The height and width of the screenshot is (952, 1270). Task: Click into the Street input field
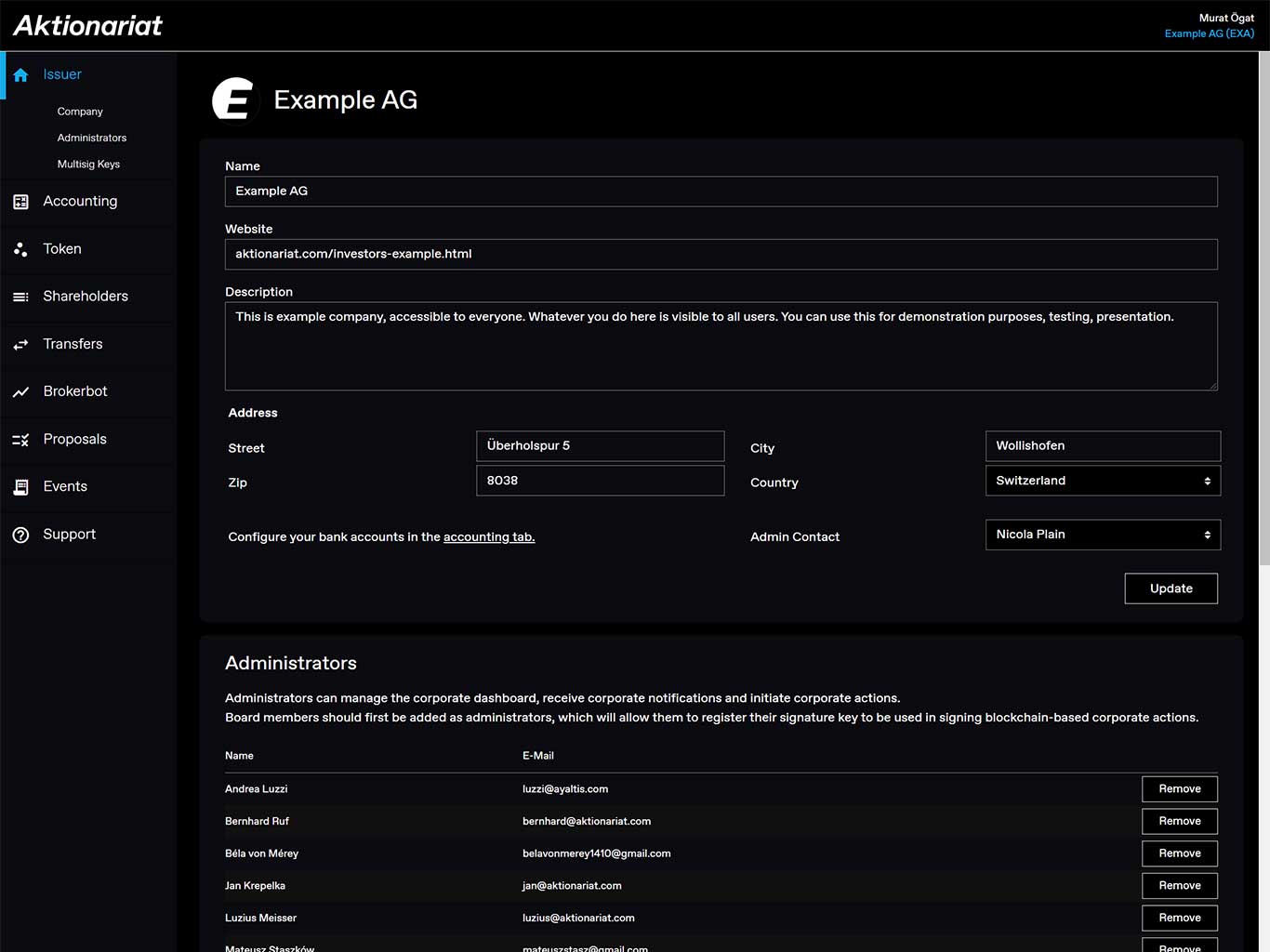tap(600, 446)
